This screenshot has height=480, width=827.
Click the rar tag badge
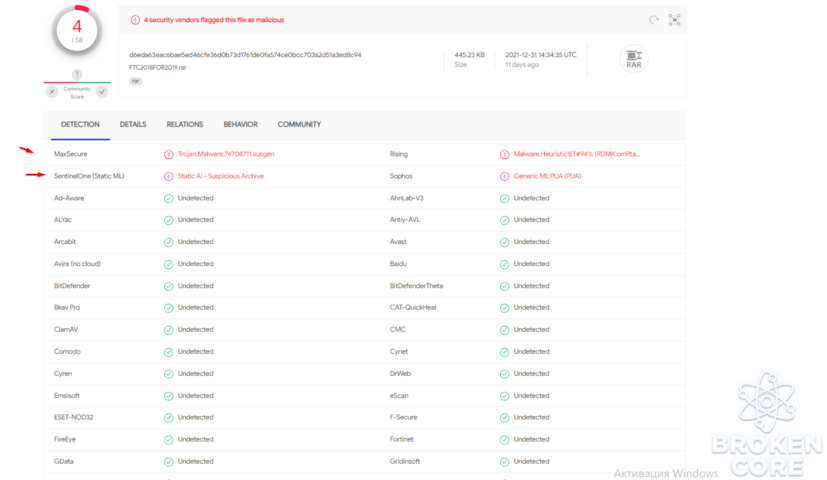pyautogui.click(x=136, y=81)
